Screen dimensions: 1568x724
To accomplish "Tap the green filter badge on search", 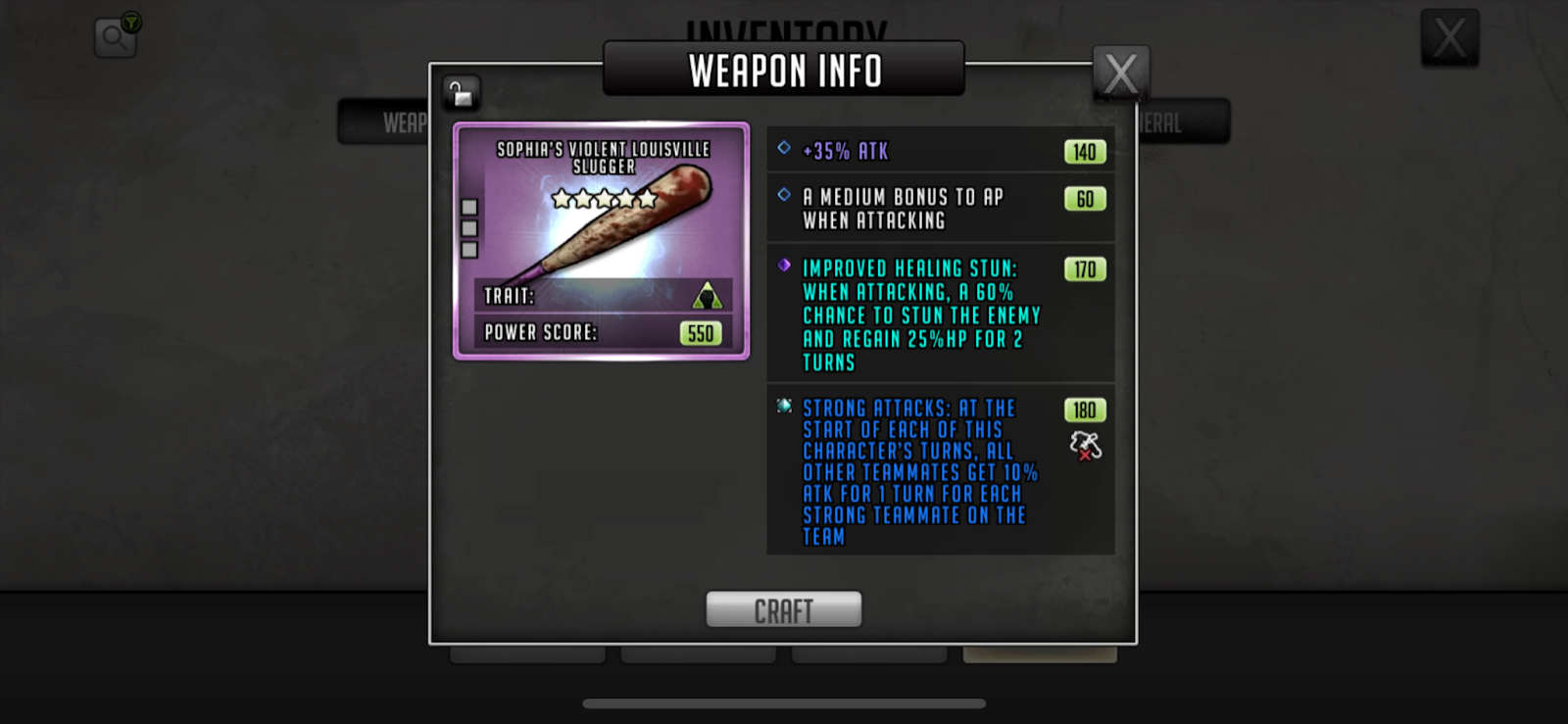I will 131,22.
